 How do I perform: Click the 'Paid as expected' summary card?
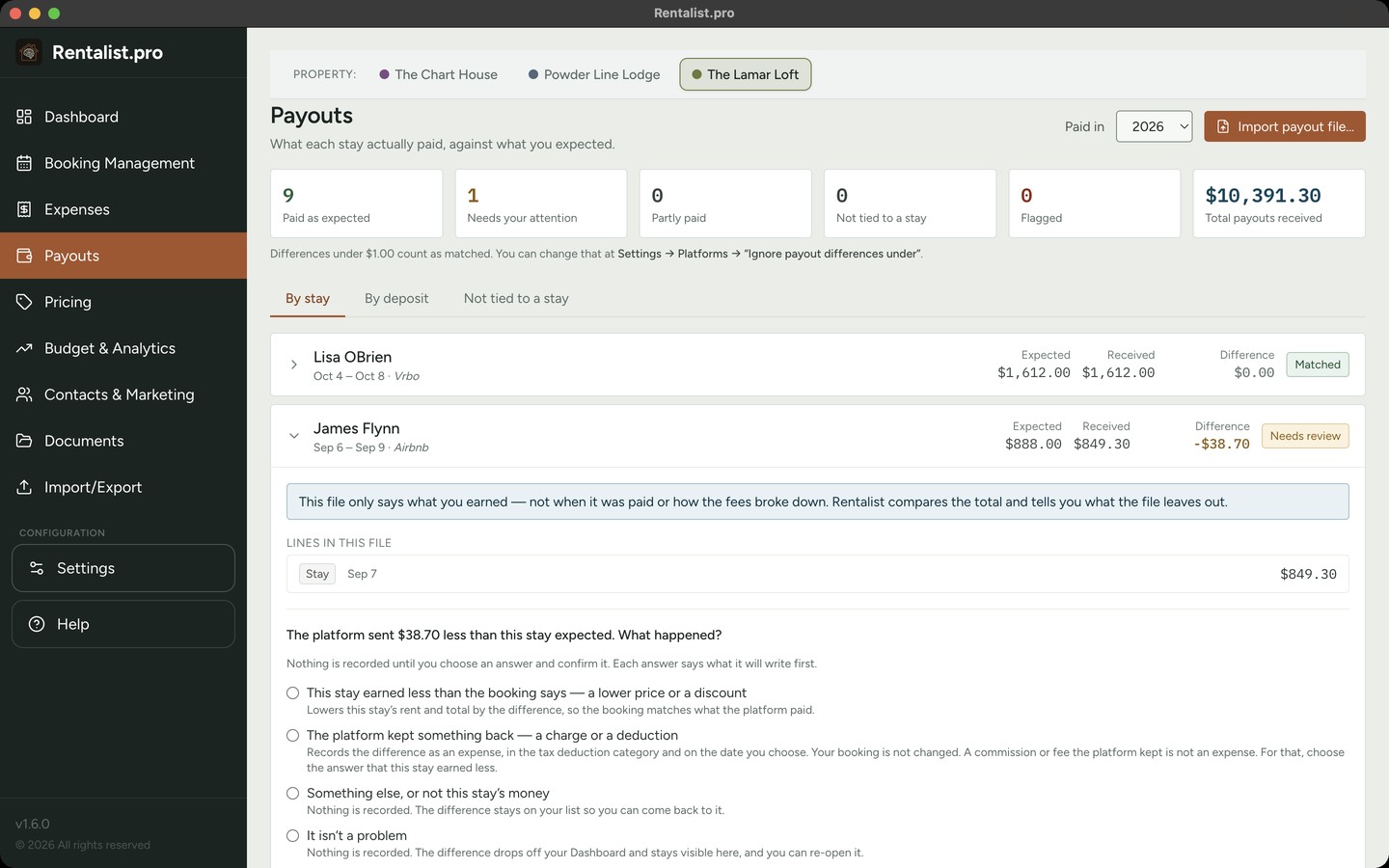point(357,203)
